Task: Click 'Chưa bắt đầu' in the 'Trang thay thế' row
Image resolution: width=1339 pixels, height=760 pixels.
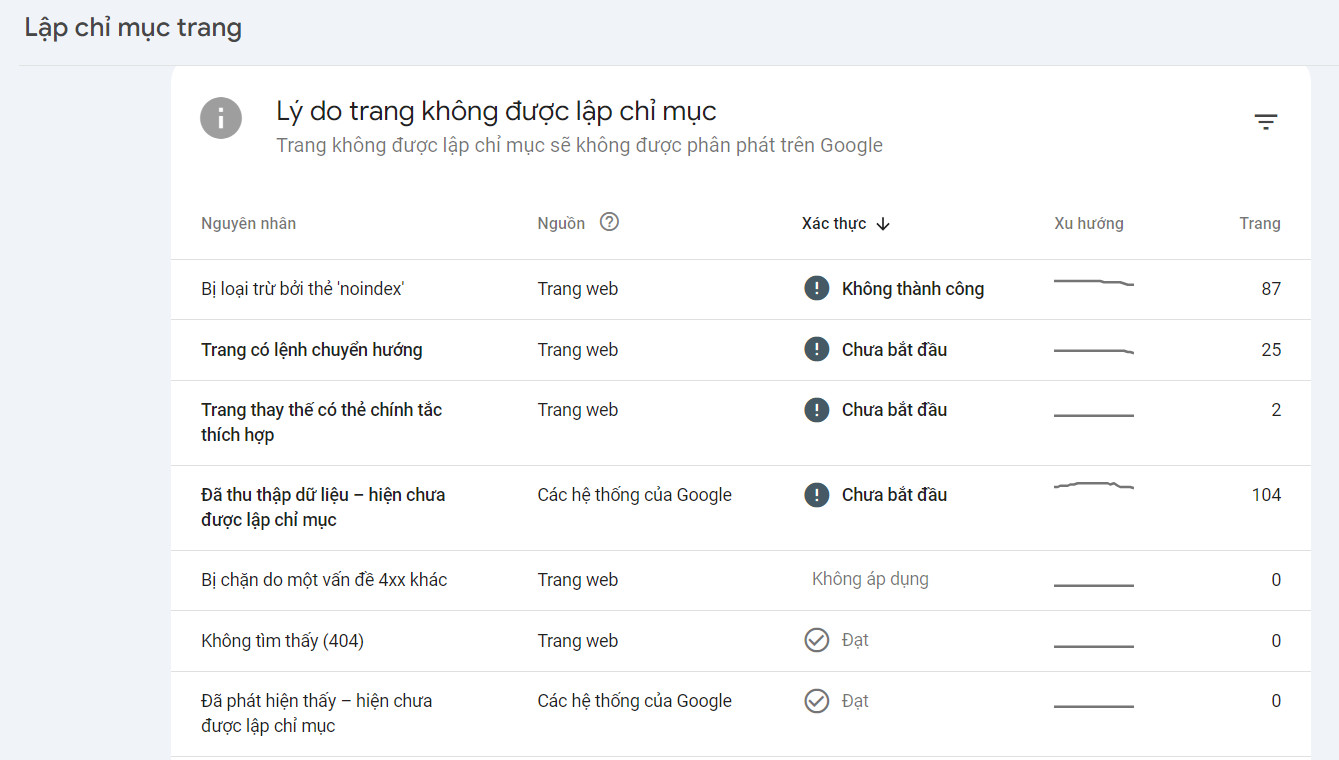Action: click(x=894, y=410)
